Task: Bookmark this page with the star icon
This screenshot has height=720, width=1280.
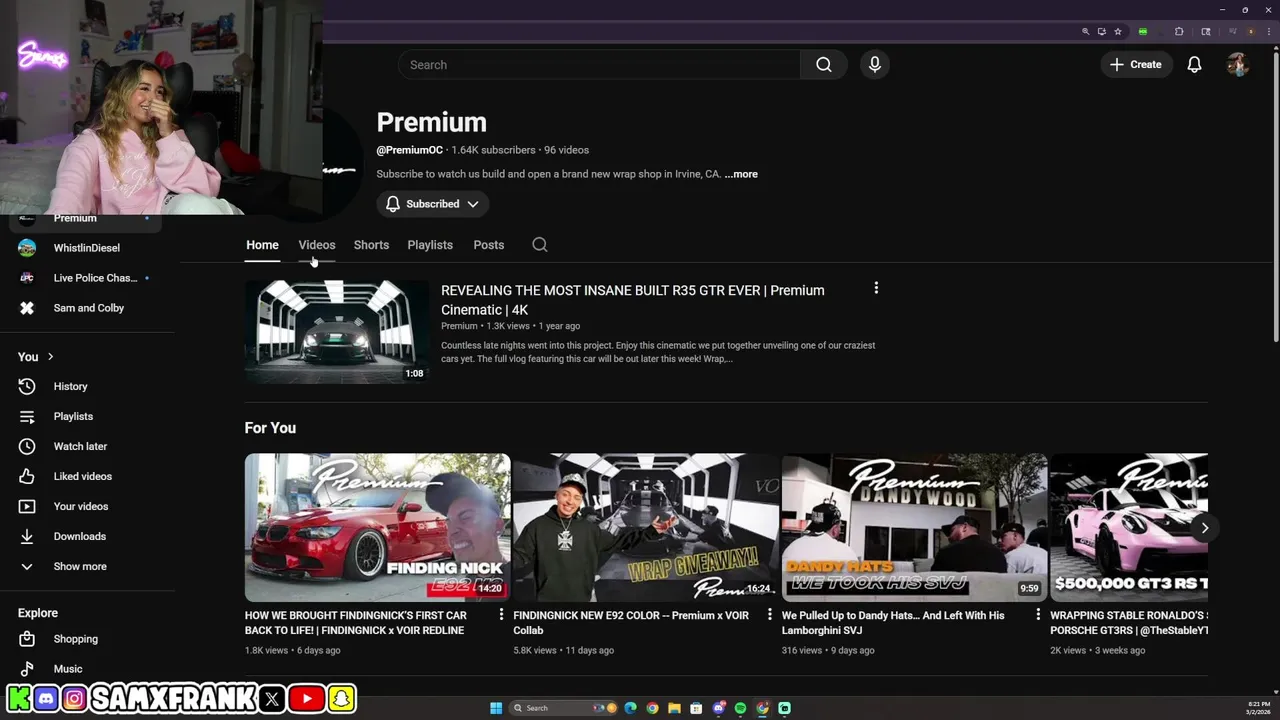Action: click(x=1118, y=31)
